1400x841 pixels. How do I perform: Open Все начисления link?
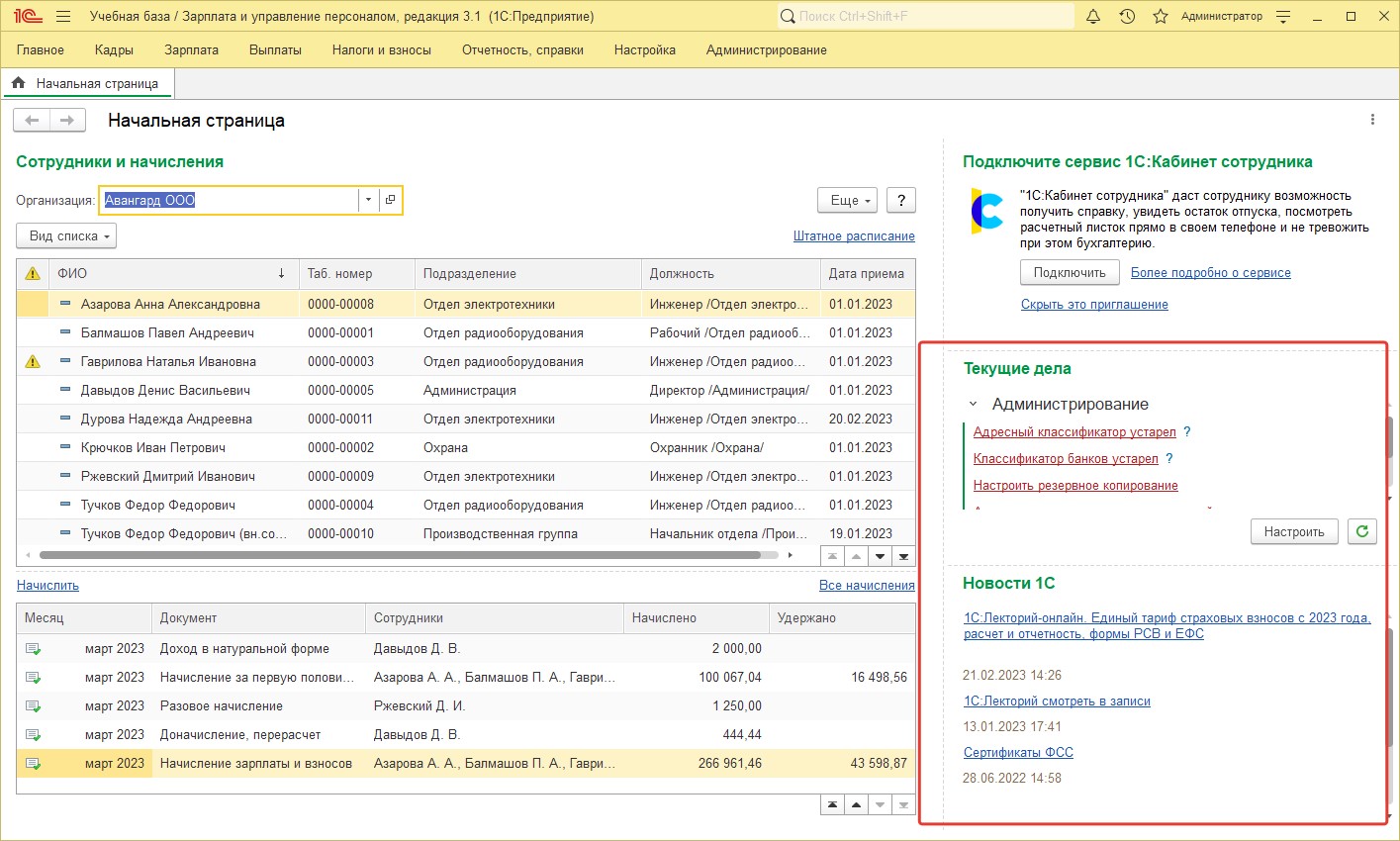pyautogui.click(x=867, y=585)
